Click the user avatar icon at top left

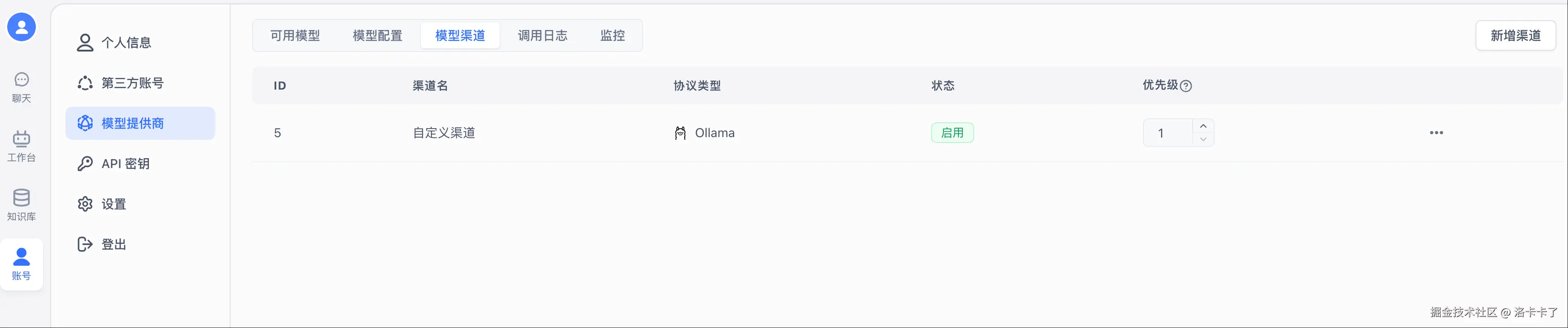click(x=22, y=27)
